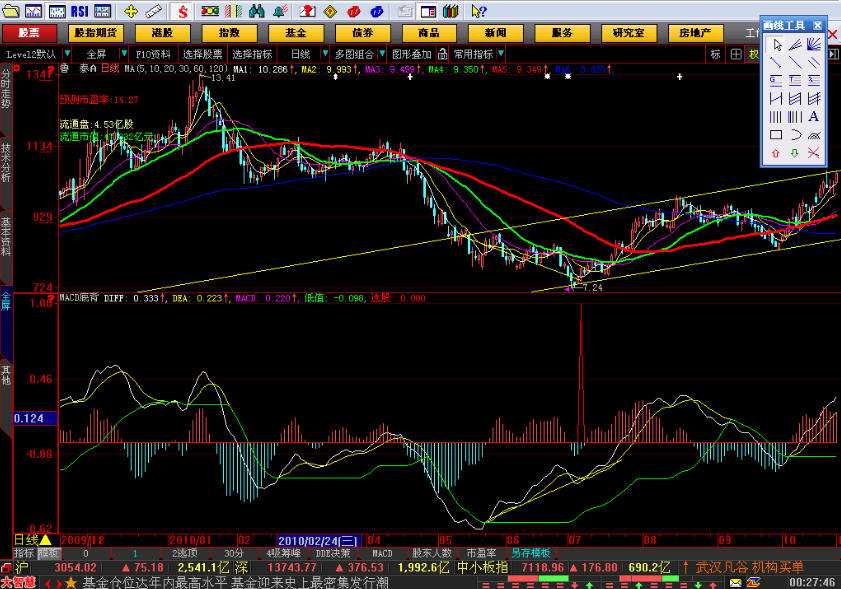The height and width of the screenshot is (589, 841).
Task: Select the 股东人数 template tab
Action: (x=432, y=553)
